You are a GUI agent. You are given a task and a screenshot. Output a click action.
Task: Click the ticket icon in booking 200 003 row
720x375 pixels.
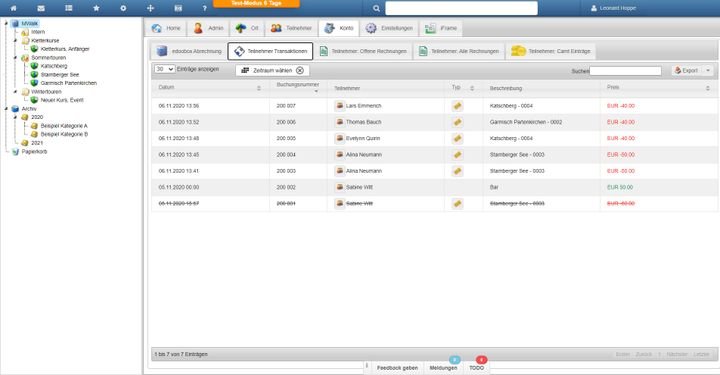(x=457, y=171)
